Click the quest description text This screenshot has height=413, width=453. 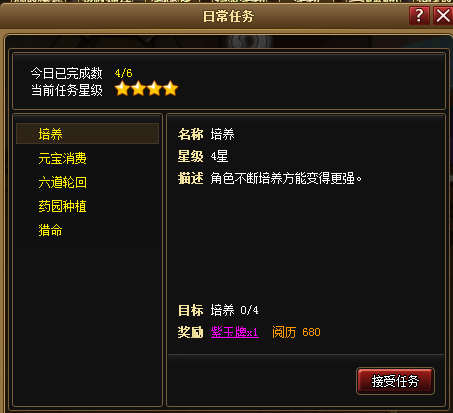pyautogui.click(x=286, y=179)
